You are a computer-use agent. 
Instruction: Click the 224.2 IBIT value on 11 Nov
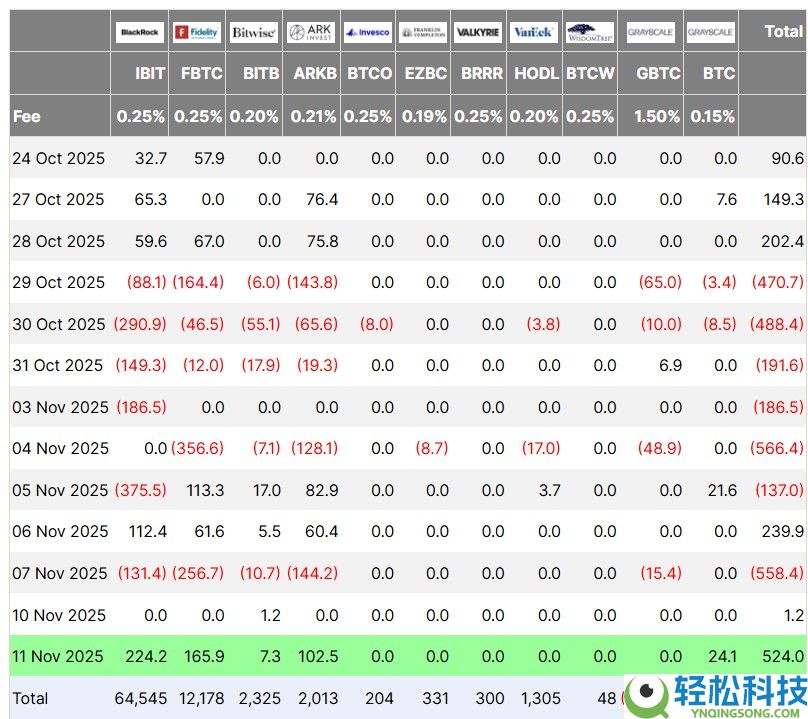(146, 656)
